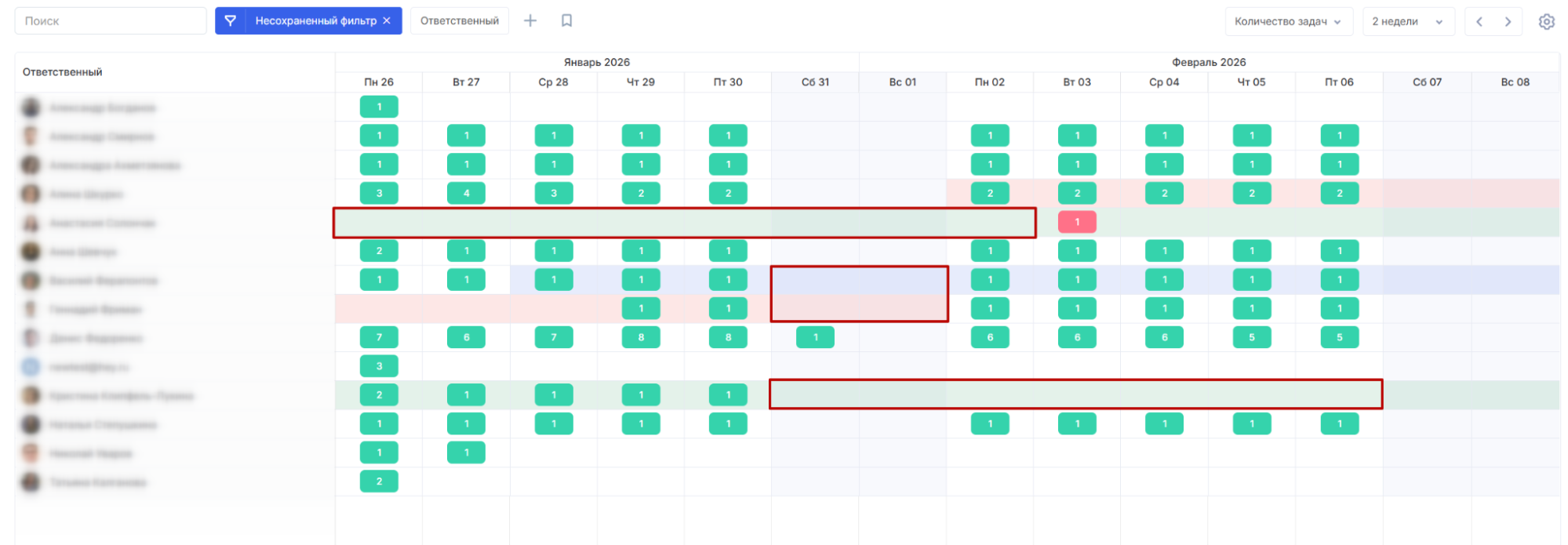Open the settings gear icon
Viewport: 1568px width, 545px height.
(1546, 22)
